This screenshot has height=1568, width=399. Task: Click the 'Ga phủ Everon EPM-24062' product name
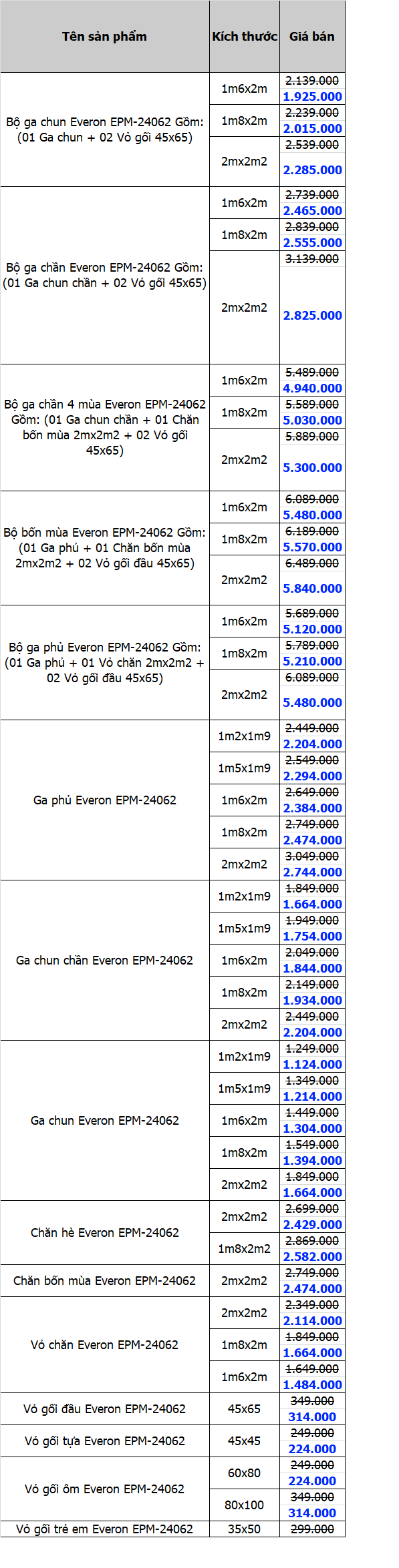click(x=105, y=800)
